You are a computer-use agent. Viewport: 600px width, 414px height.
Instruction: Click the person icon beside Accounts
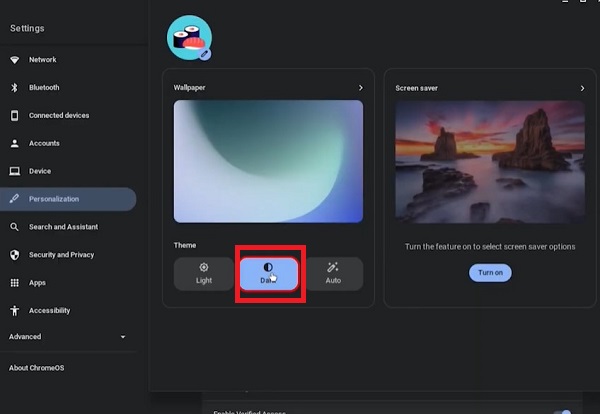[x=15, y=143]
